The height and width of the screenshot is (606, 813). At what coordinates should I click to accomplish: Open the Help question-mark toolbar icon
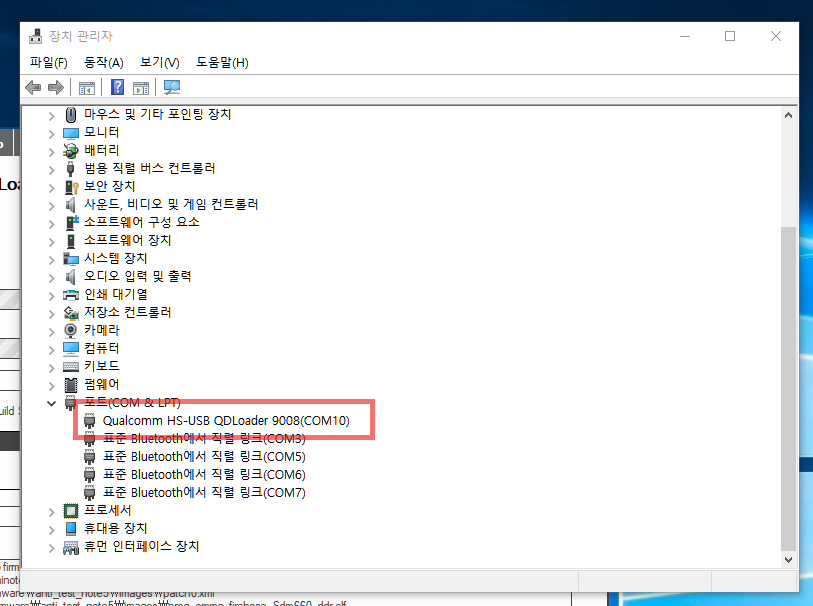click(118, 87)
